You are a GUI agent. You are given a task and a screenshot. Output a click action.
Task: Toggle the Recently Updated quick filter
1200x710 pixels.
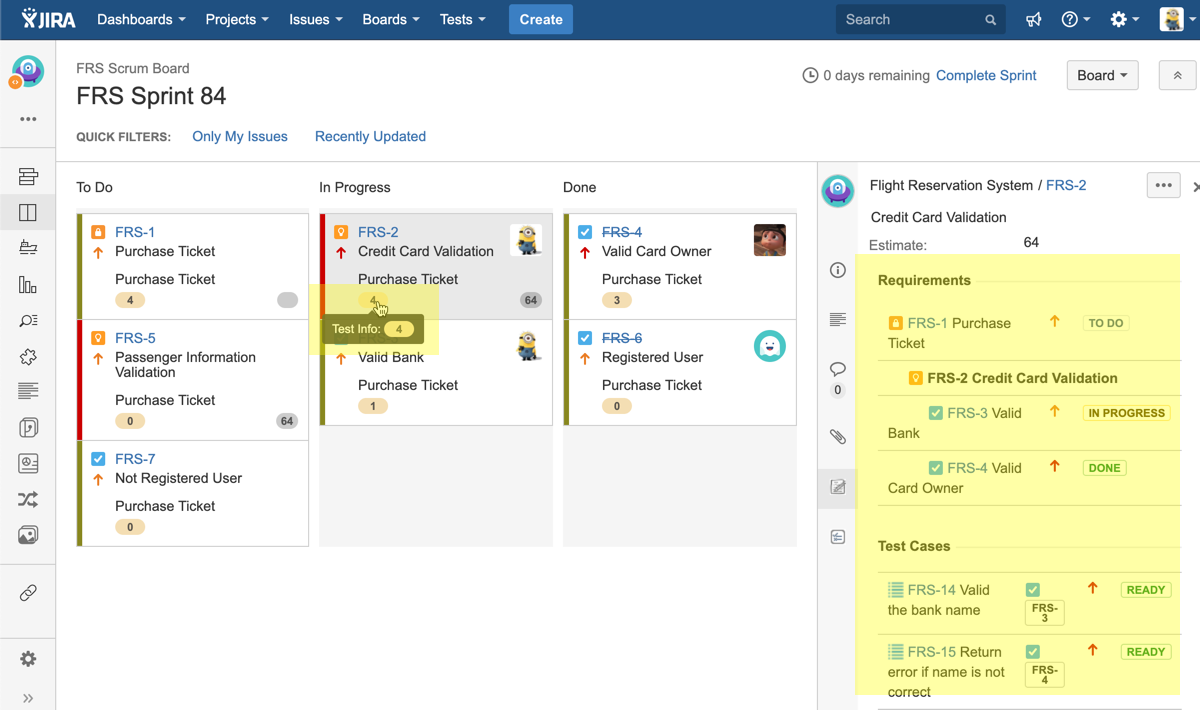370,137
